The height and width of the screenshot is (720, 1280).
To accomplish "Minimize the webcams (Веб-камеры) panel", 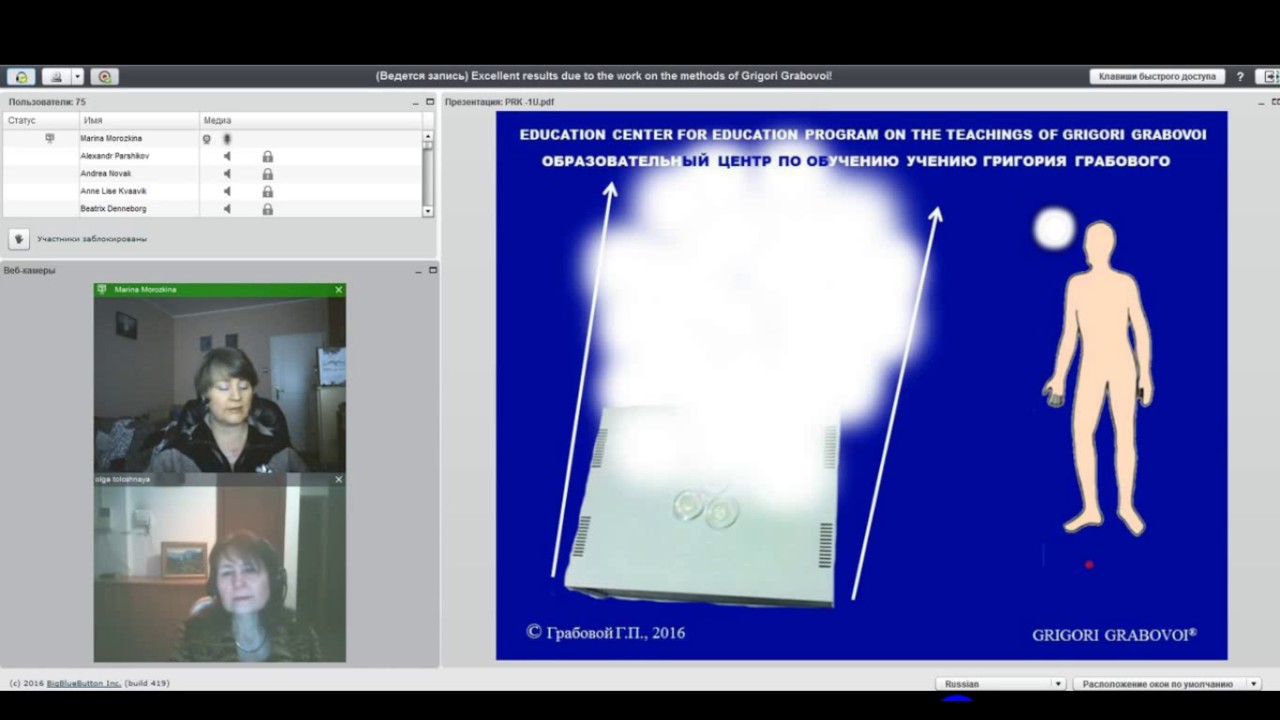I will point(418,270).
